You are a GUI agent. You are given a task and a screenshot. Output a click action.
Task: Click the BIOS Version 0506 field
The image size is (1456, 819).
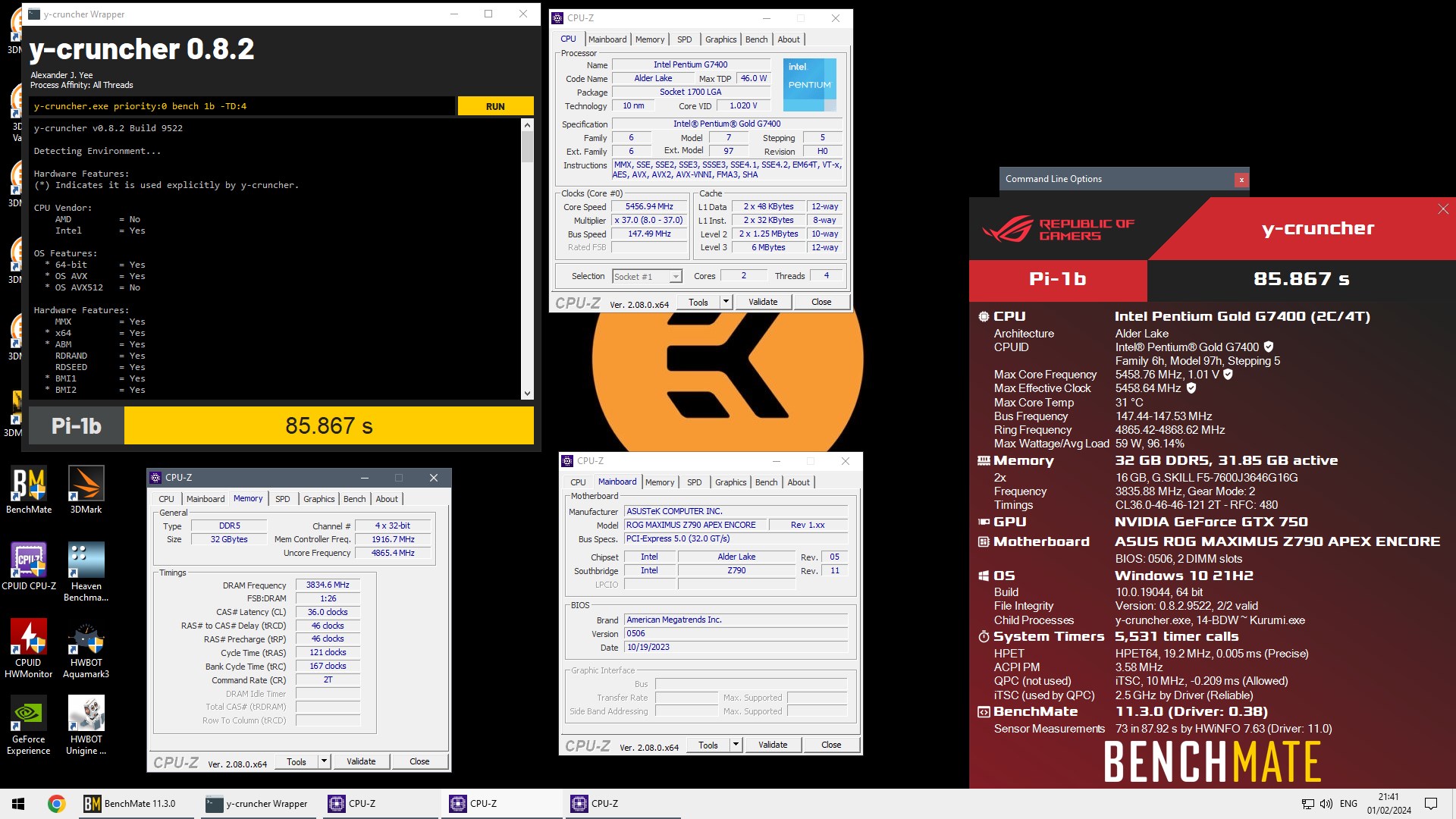(736, 634)
